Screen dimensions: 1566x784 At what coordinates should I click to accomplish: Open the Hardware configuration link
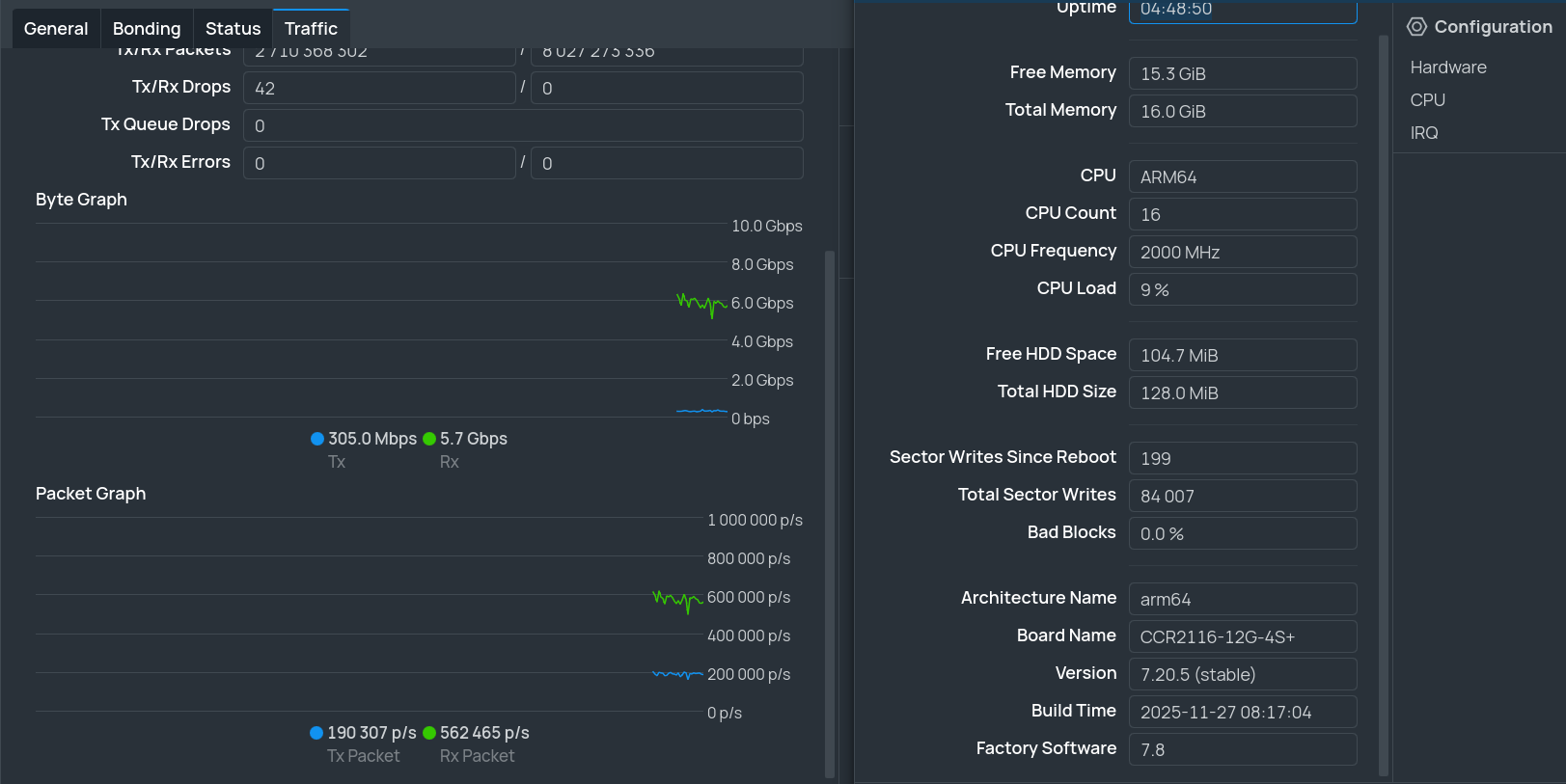pos(1447,68)
